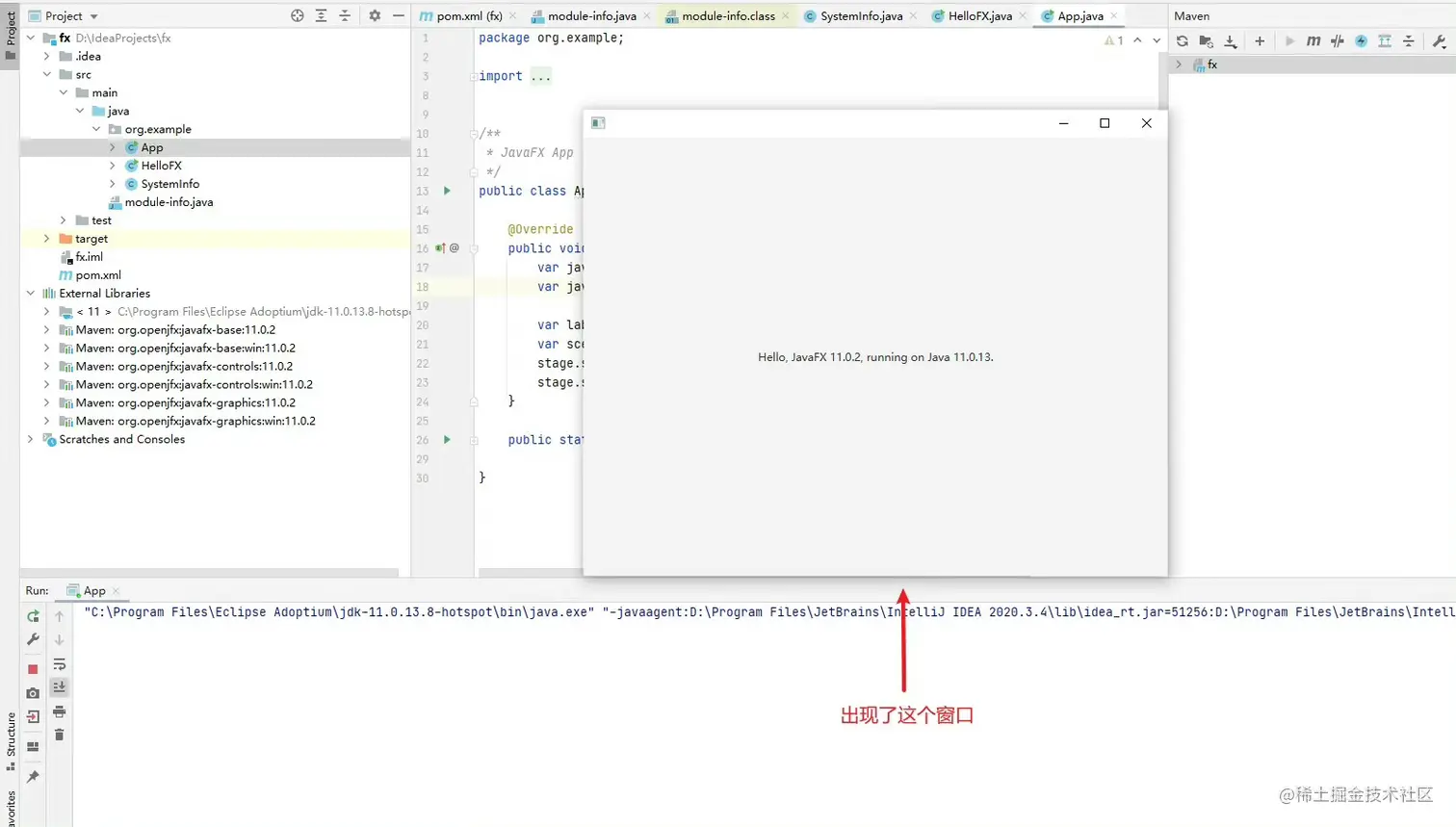Expand the .idea folder
Screen dimensions: 1456x827
pos(47,56)
